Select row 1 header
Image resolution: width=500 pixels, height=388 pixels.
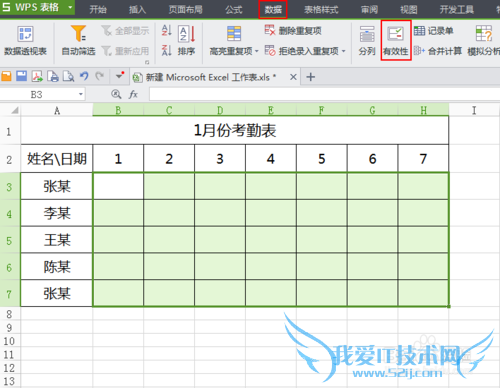click(10, 131)
